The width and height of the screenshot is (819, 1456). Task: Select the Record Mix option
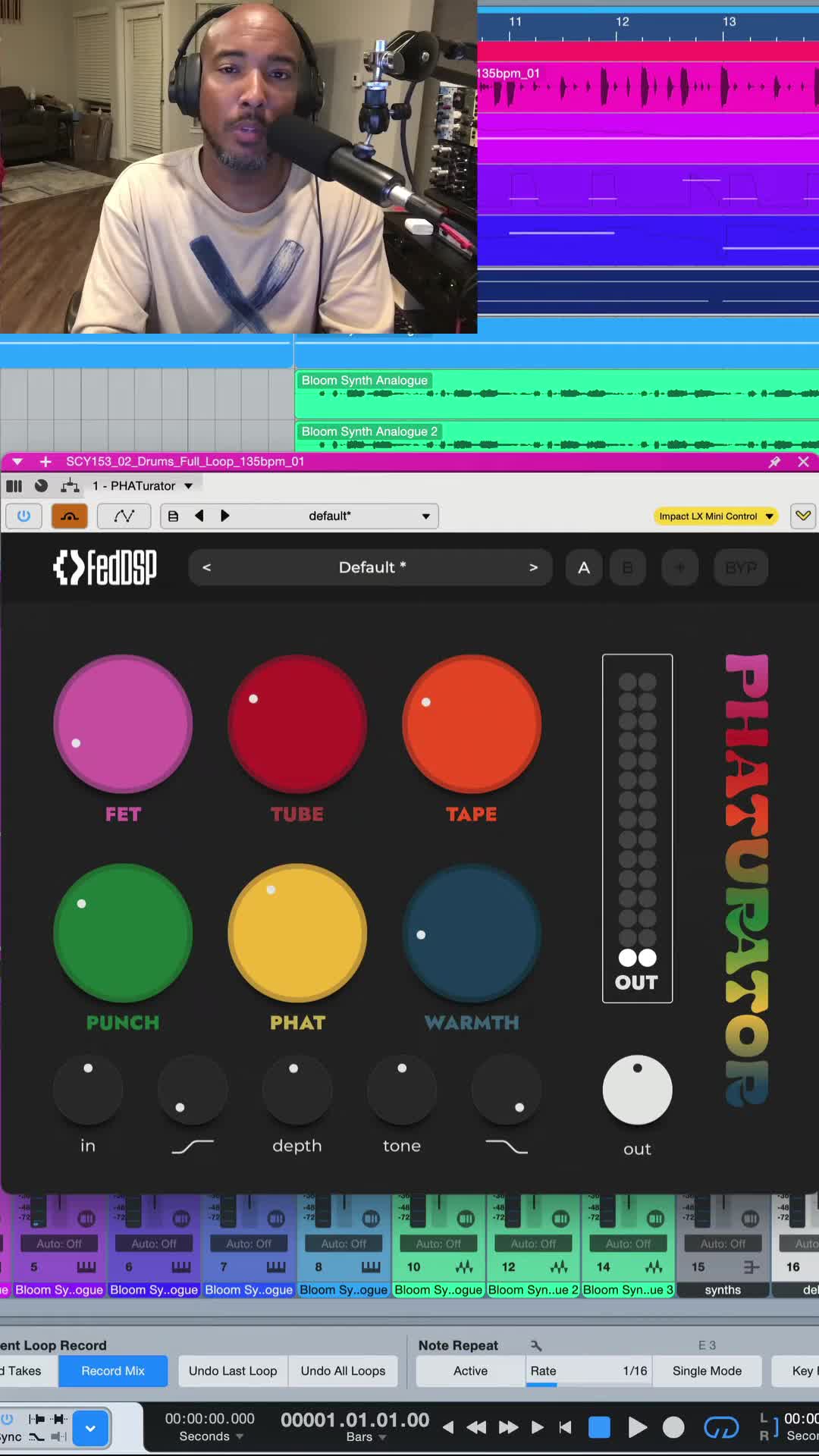(x=113, y=1370)
